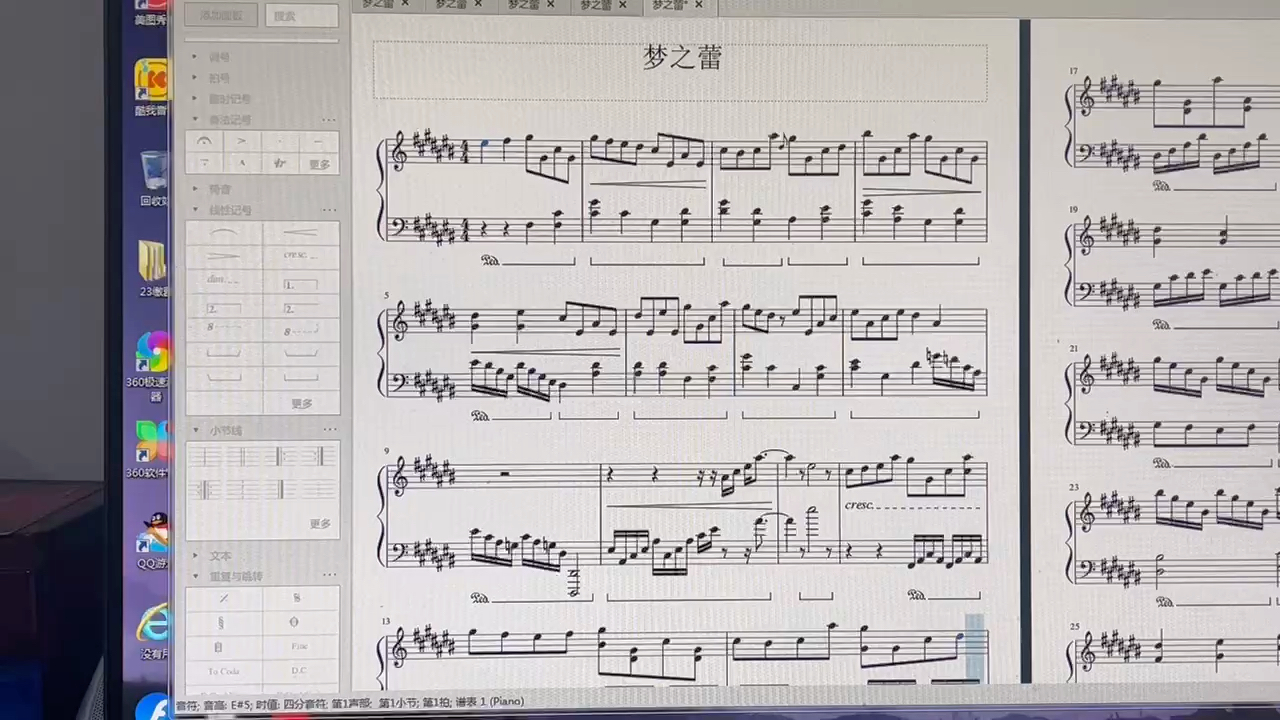Screen dimensions: 1280x720
Task: Click 更多 in the lines palette
Action: tap(302, 404)
